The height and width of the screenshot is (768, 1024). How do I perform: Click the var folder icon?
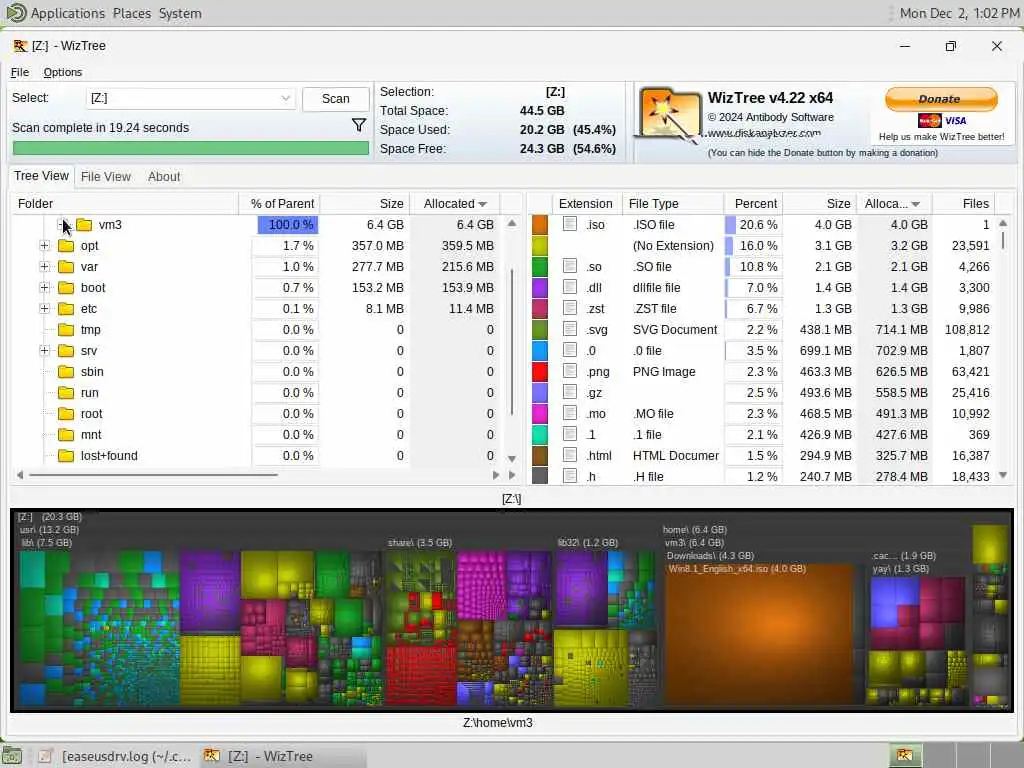(x=65, y=266)
